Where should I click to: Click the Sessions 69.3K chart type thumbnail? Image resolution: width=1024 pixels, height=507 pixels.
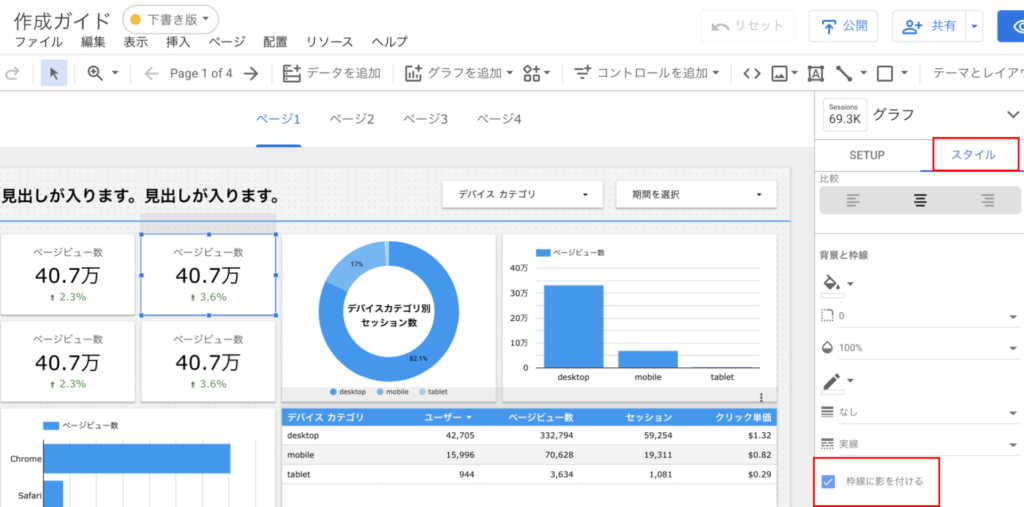click(x=845, y=115)
